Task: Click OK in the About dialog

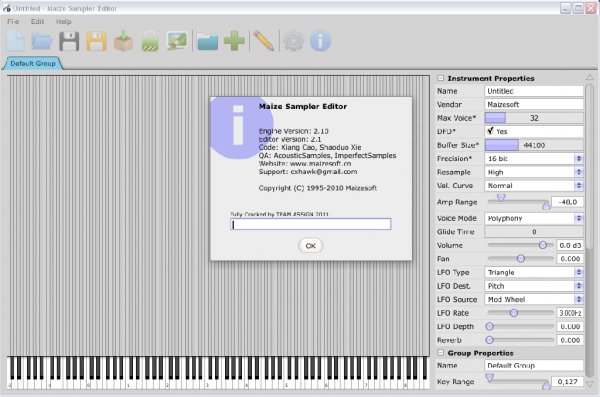Action: [x=311, y=246]
